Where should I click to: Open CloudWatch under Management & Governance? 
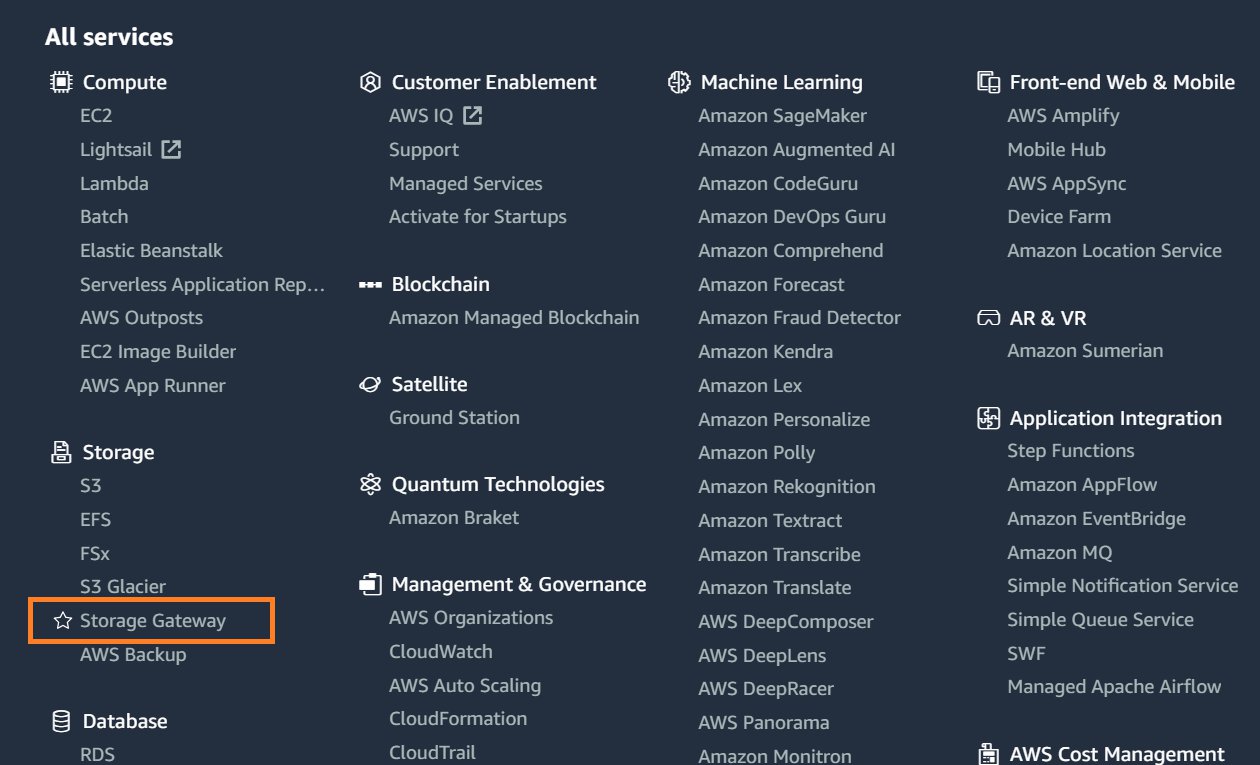[x=441, y=652]
